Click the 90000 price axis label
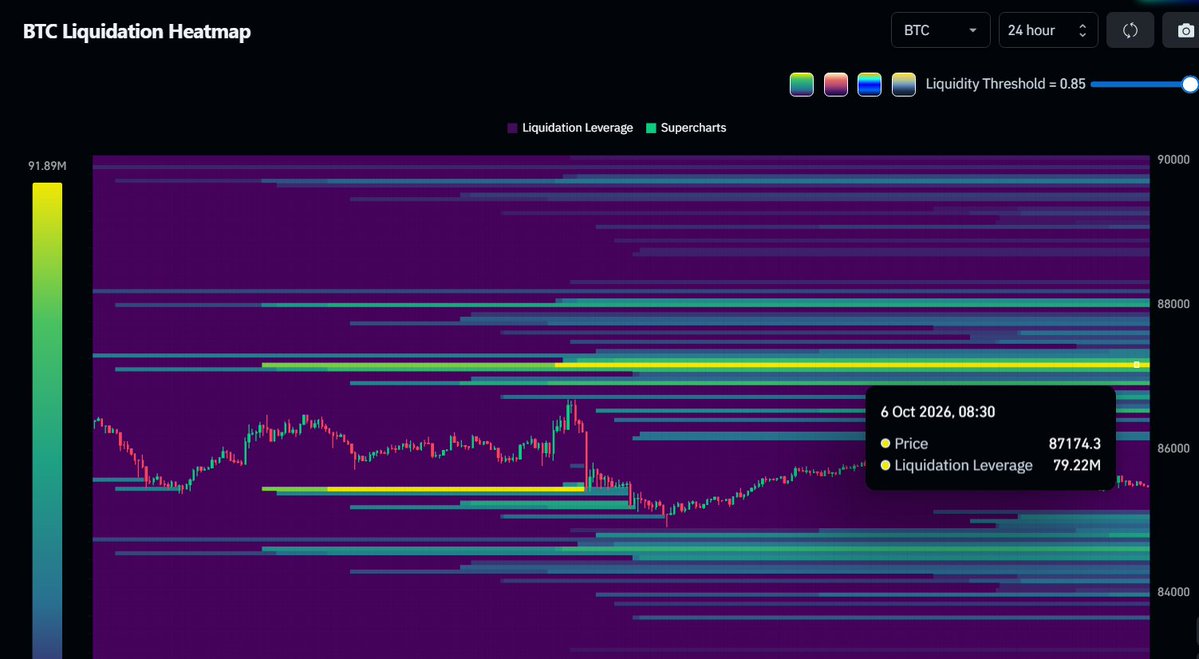The image size is (1199, 659). coord(1174,160)
